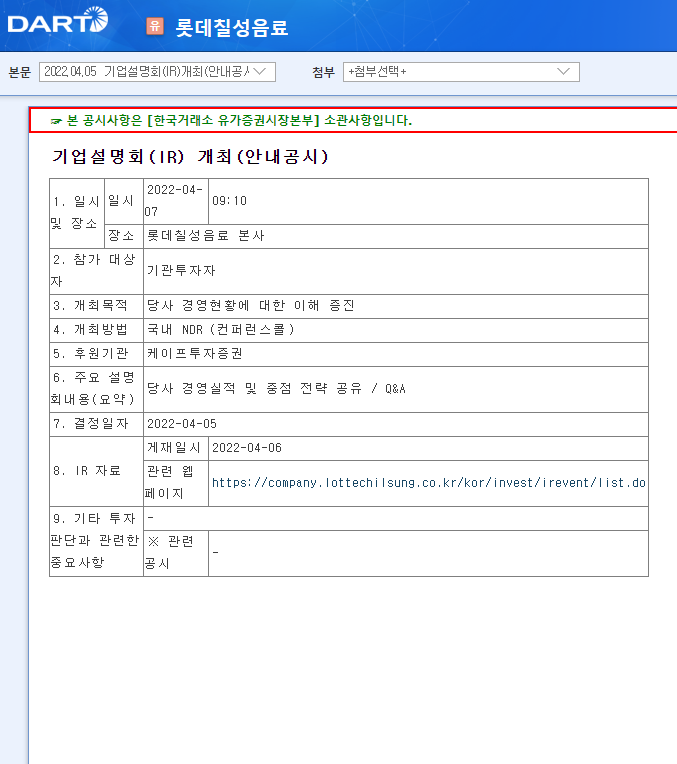The width and height of the screenshot is (677, 764).
Task: Click the posting date 2022-04-06 cell
Action: 428,448
